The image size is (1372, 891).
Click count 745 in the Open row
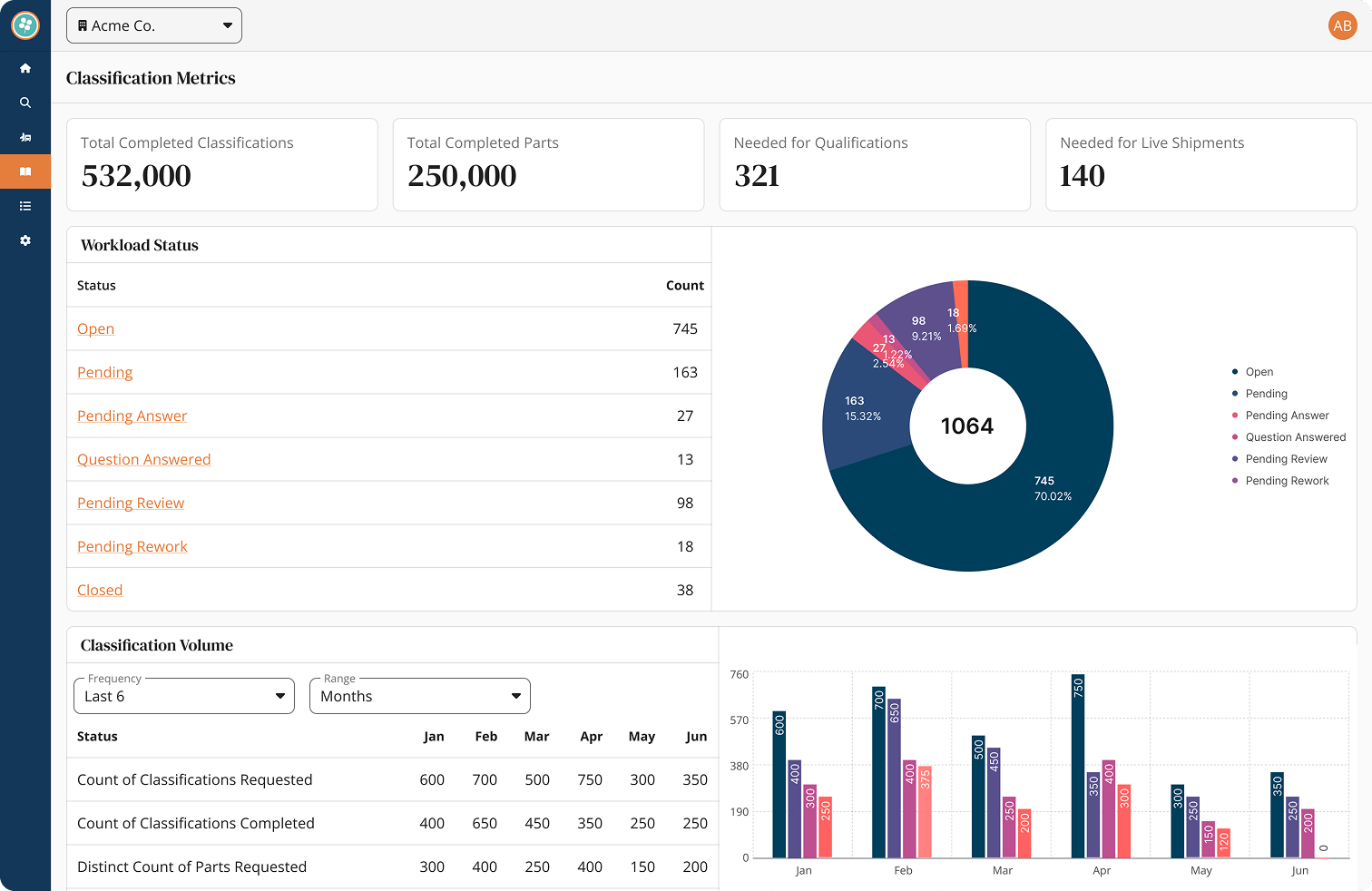(x=685, y=328)
